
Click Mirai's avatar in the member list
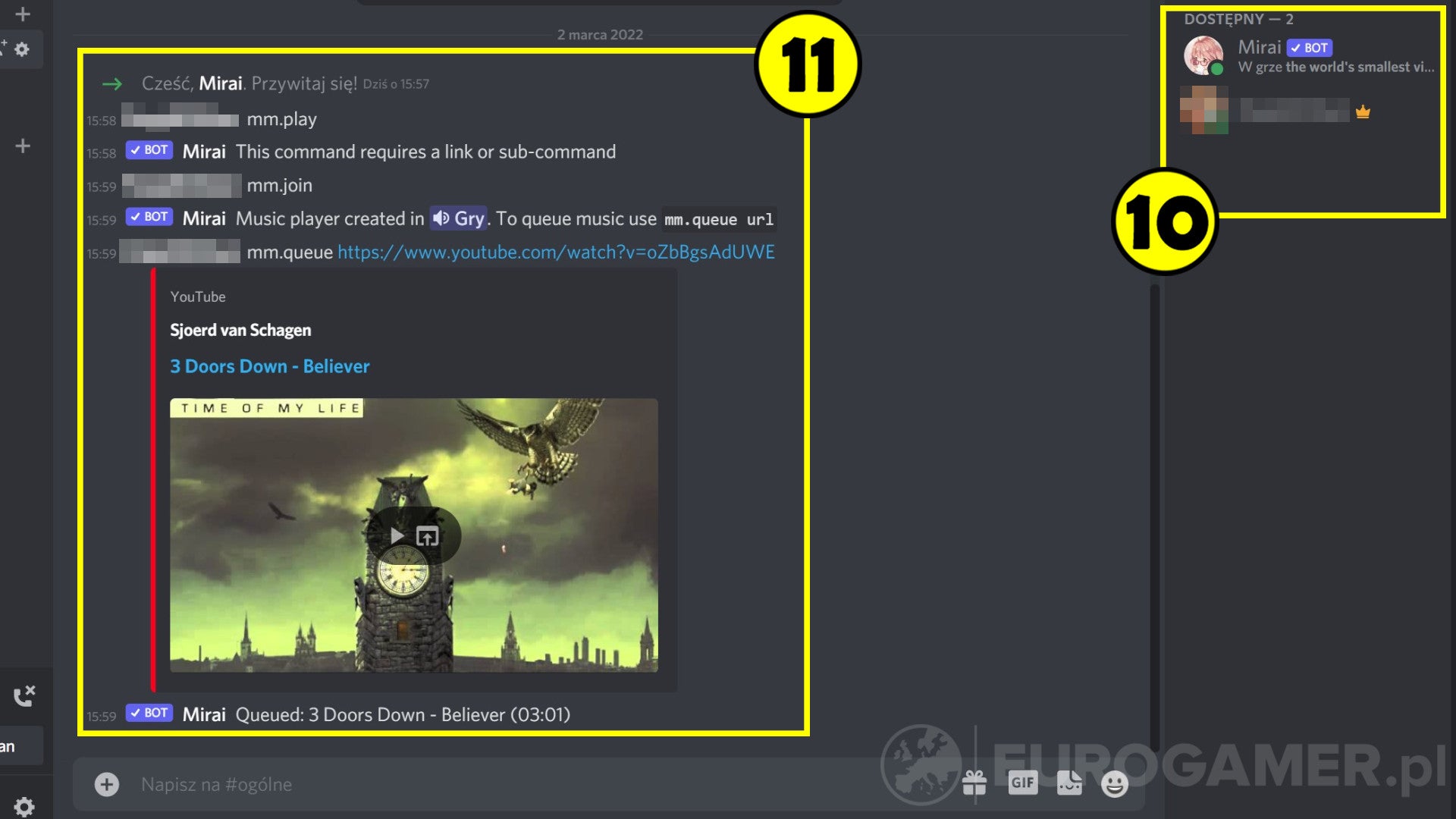tap(1203, 55)
